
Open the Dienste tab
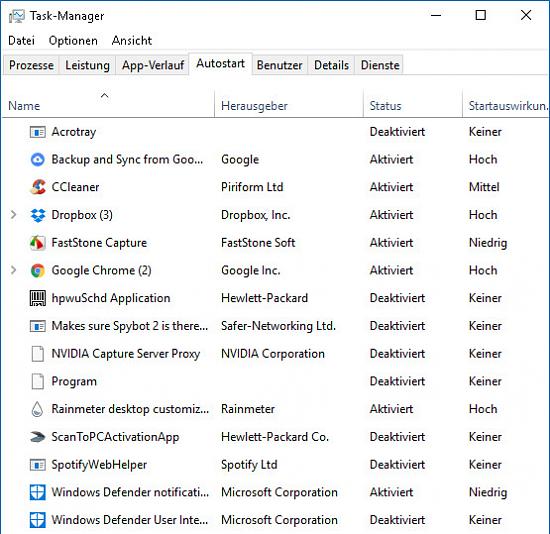(x=380, y=65)
